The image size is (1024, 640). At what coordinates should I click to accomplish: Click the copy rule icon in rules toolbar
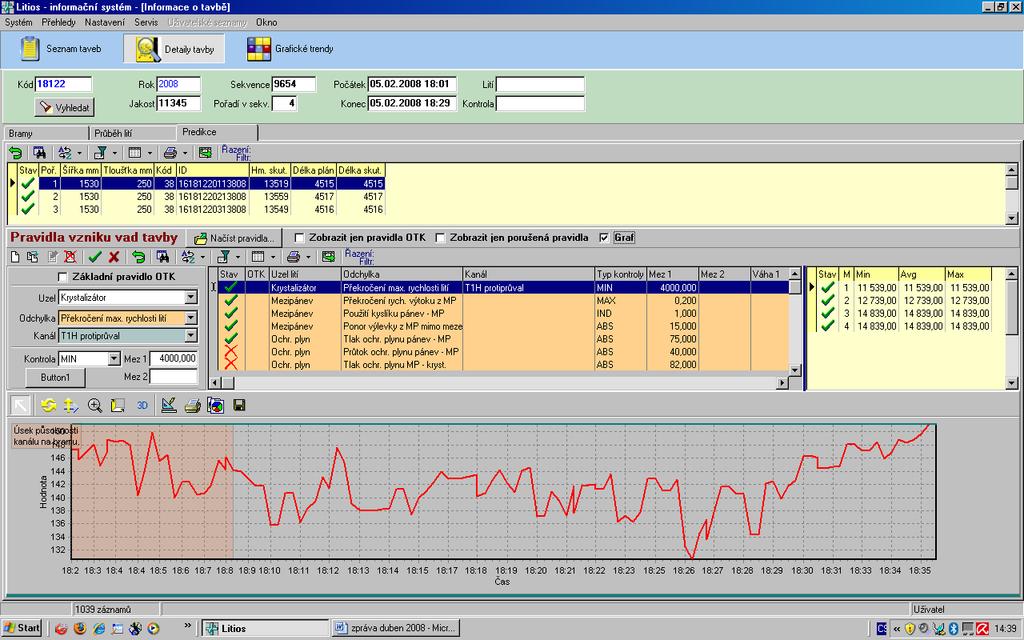point(33,257)
